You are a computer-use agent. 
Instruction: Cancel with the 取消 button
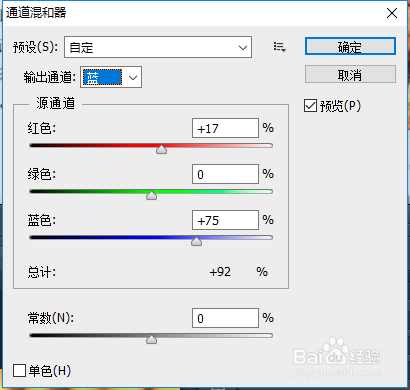click(x=350, y=75)
